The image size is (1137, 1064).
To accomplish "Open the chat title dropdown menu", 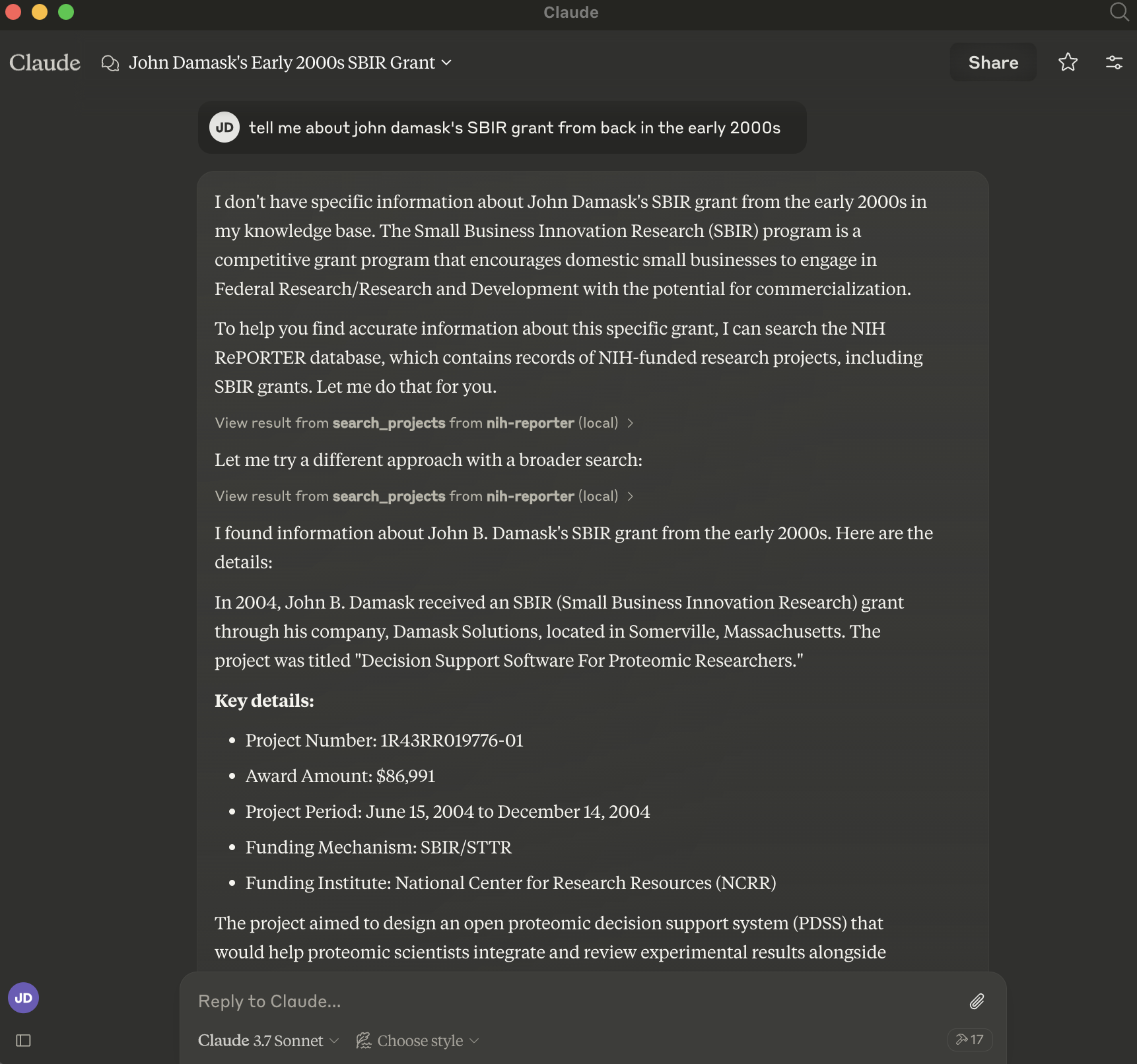I will [290, 62].
